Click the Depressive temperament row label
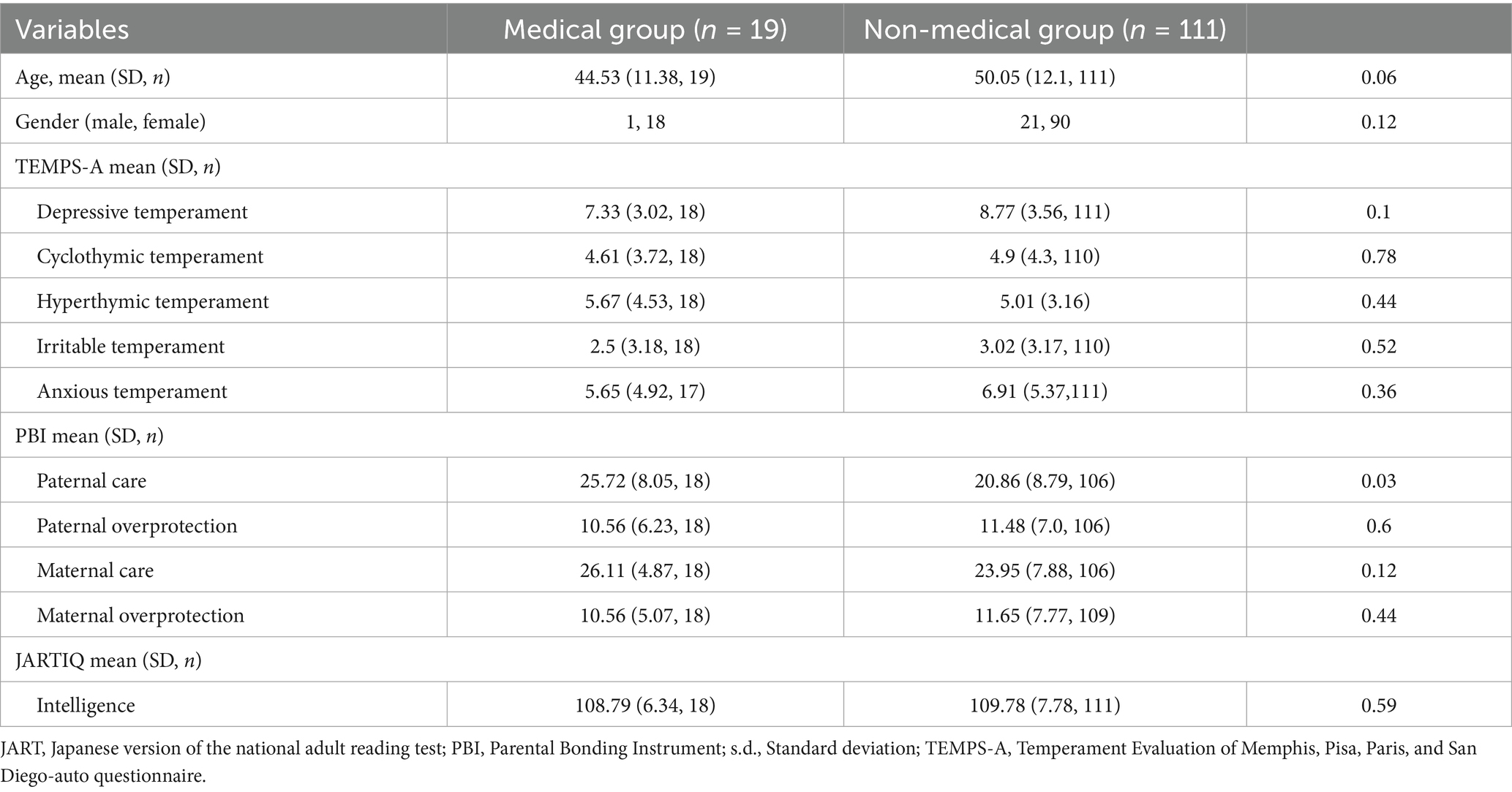 tap(142, 211)
